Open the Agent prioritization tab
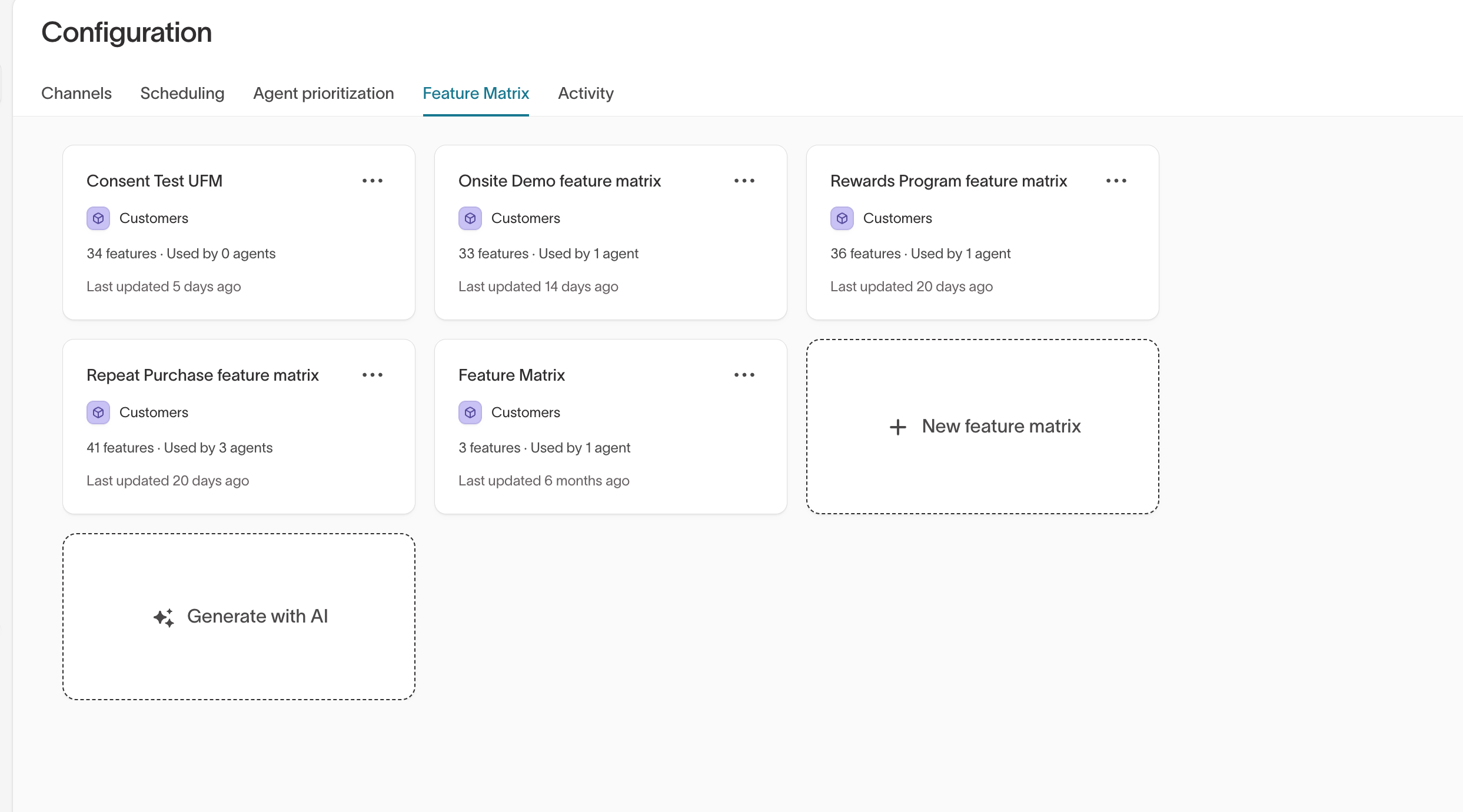Viewport: 1463px width, 812px height. coord(324,93)
